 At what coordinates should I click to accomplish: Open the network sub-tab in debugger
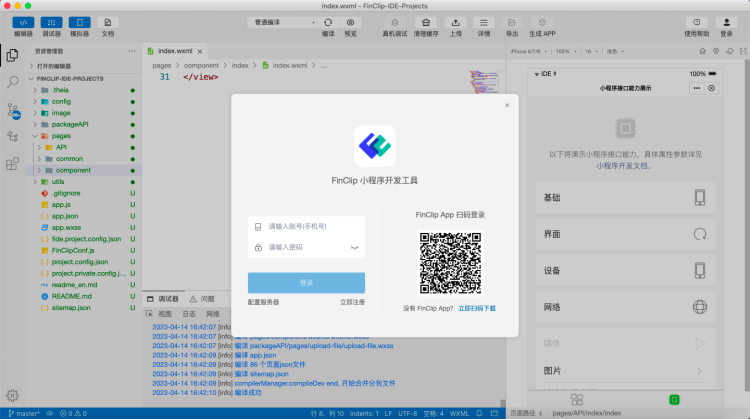[x=213, y=314]
